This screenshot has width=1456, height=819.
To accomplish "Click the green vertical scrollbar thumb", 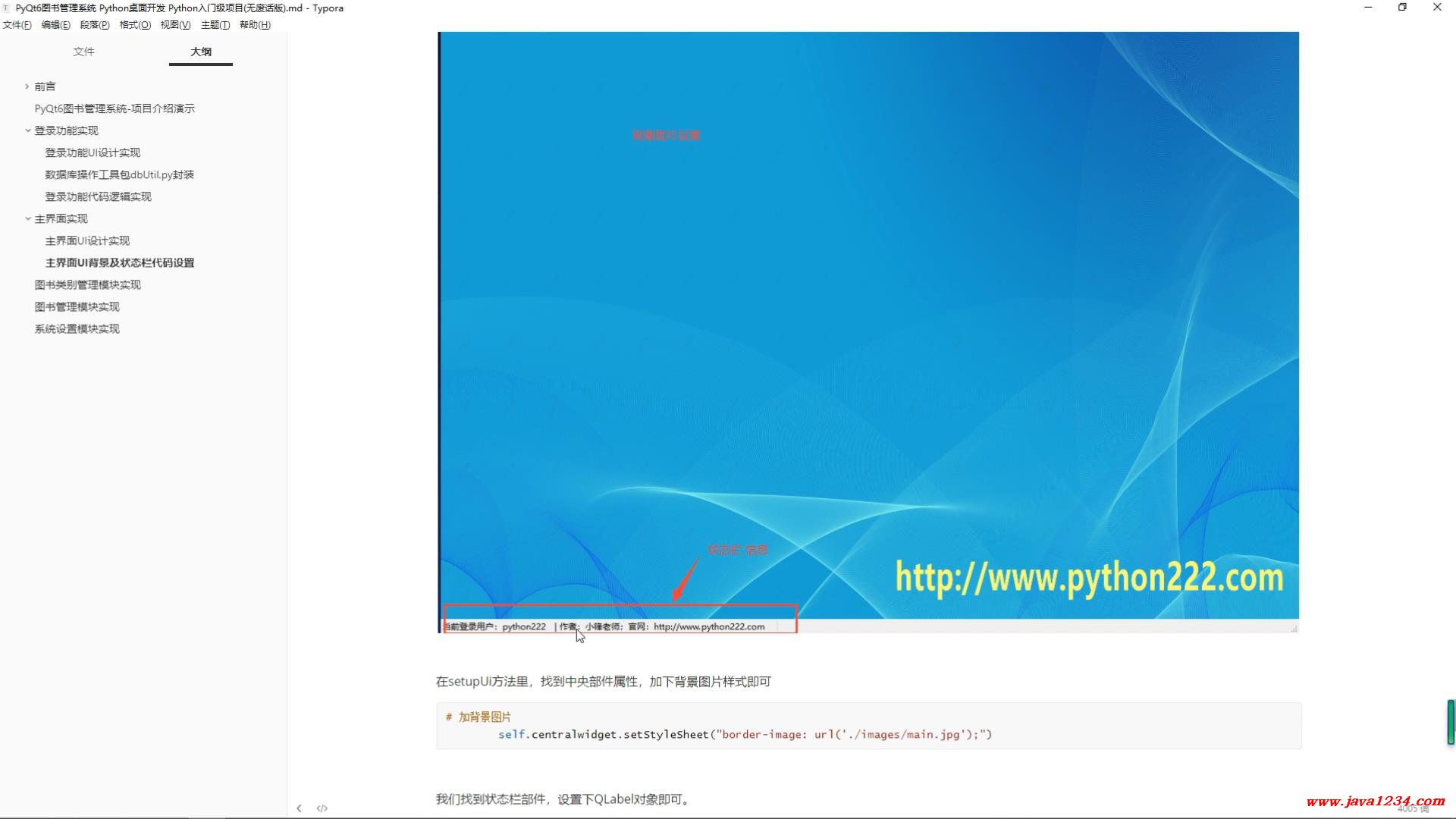I will [x=1451, y=722].
